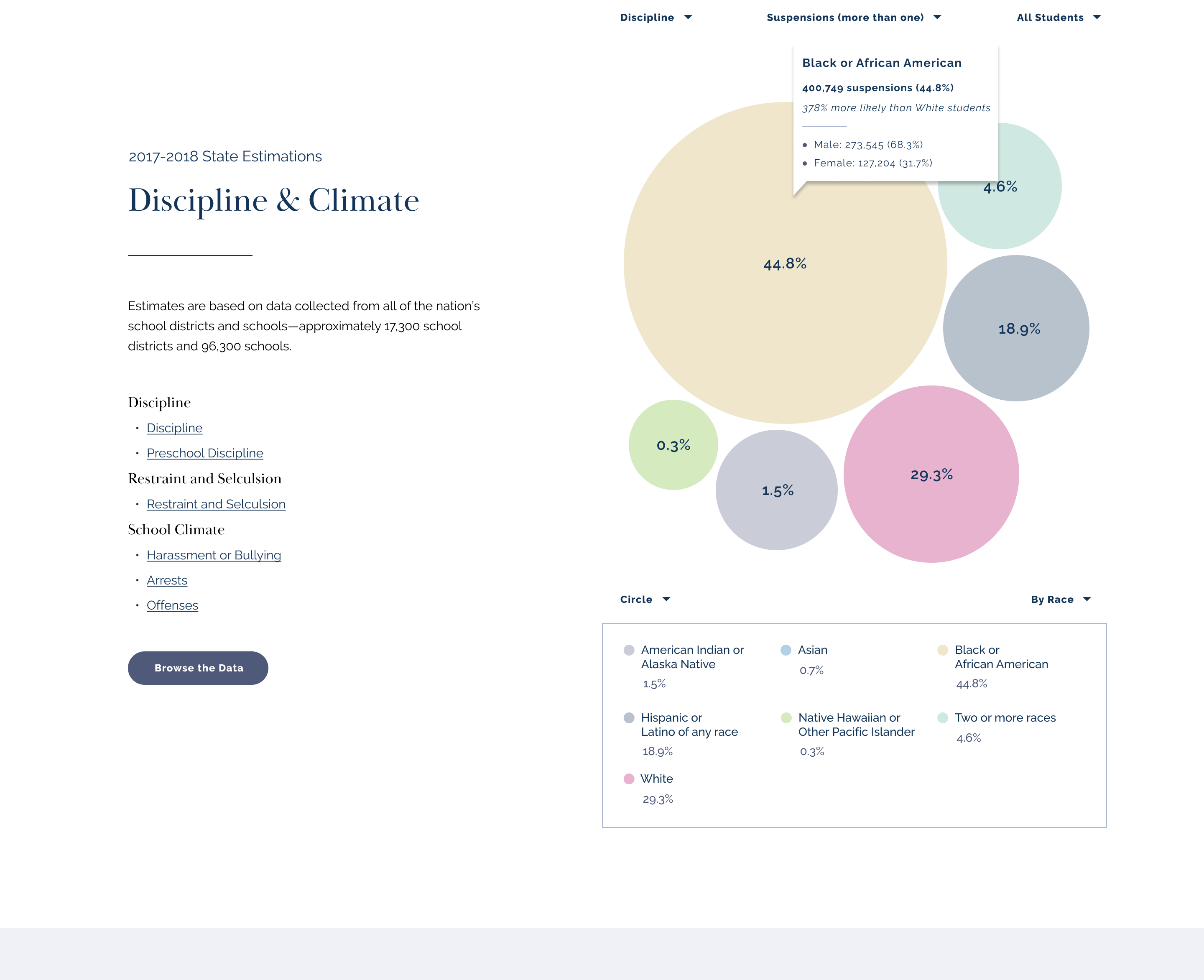Click the Browse the Data button

(198, 668)
